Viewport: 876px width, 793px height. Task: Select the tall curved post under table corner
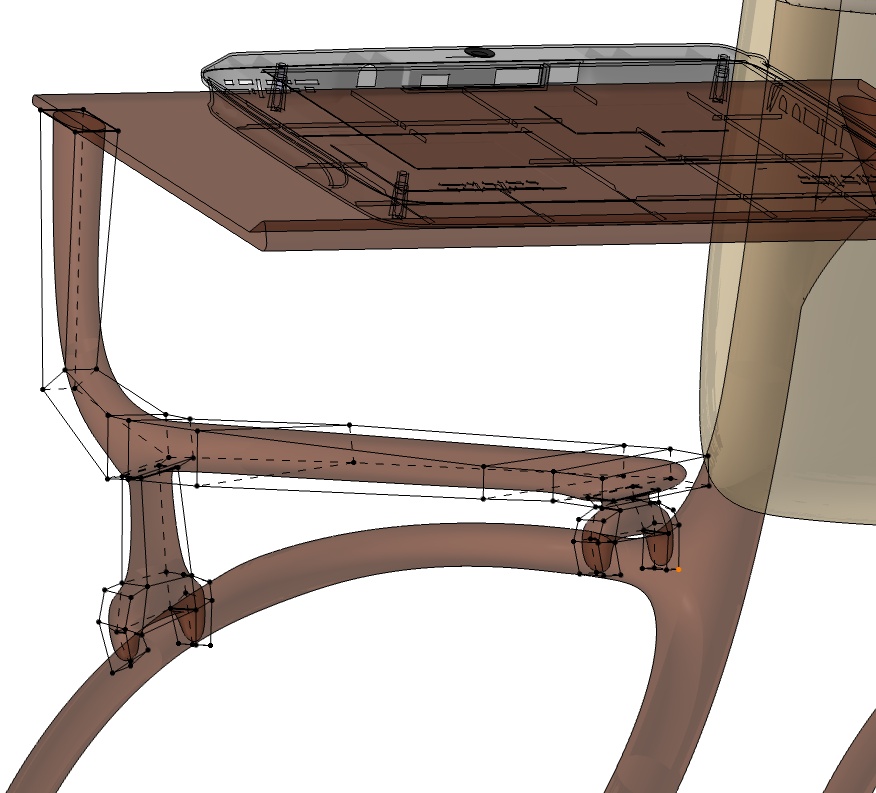(x=78, y=251)
